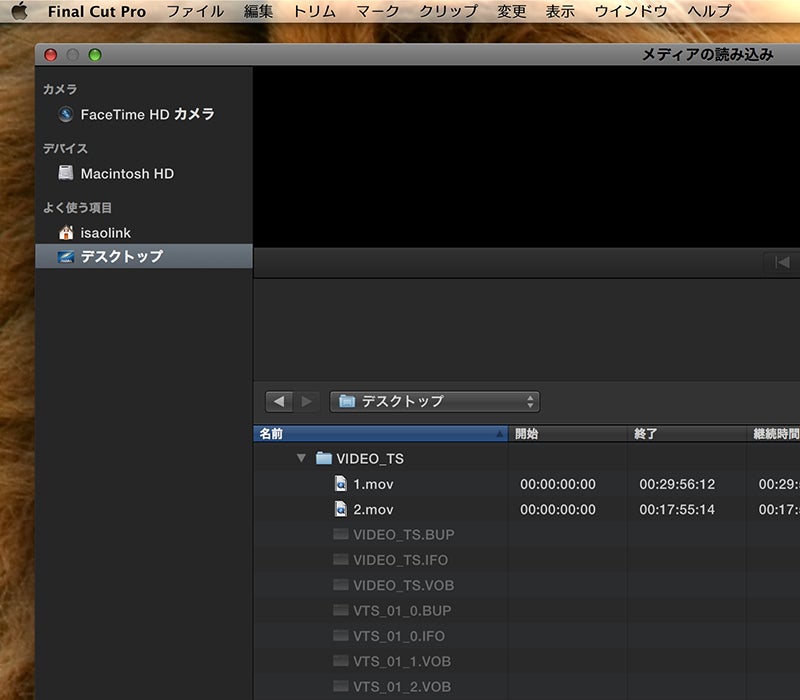Open the 変更 menu
This screenshot has width=800, height=700.
[x=512, y=11]
